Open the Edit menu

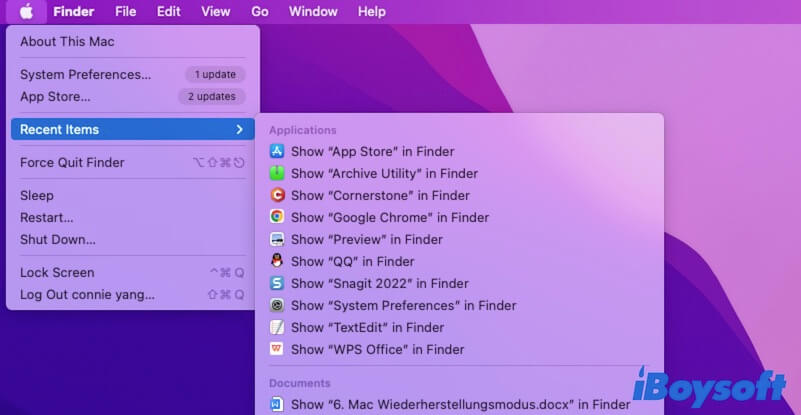pyautogui.click(x=169, y=11)
